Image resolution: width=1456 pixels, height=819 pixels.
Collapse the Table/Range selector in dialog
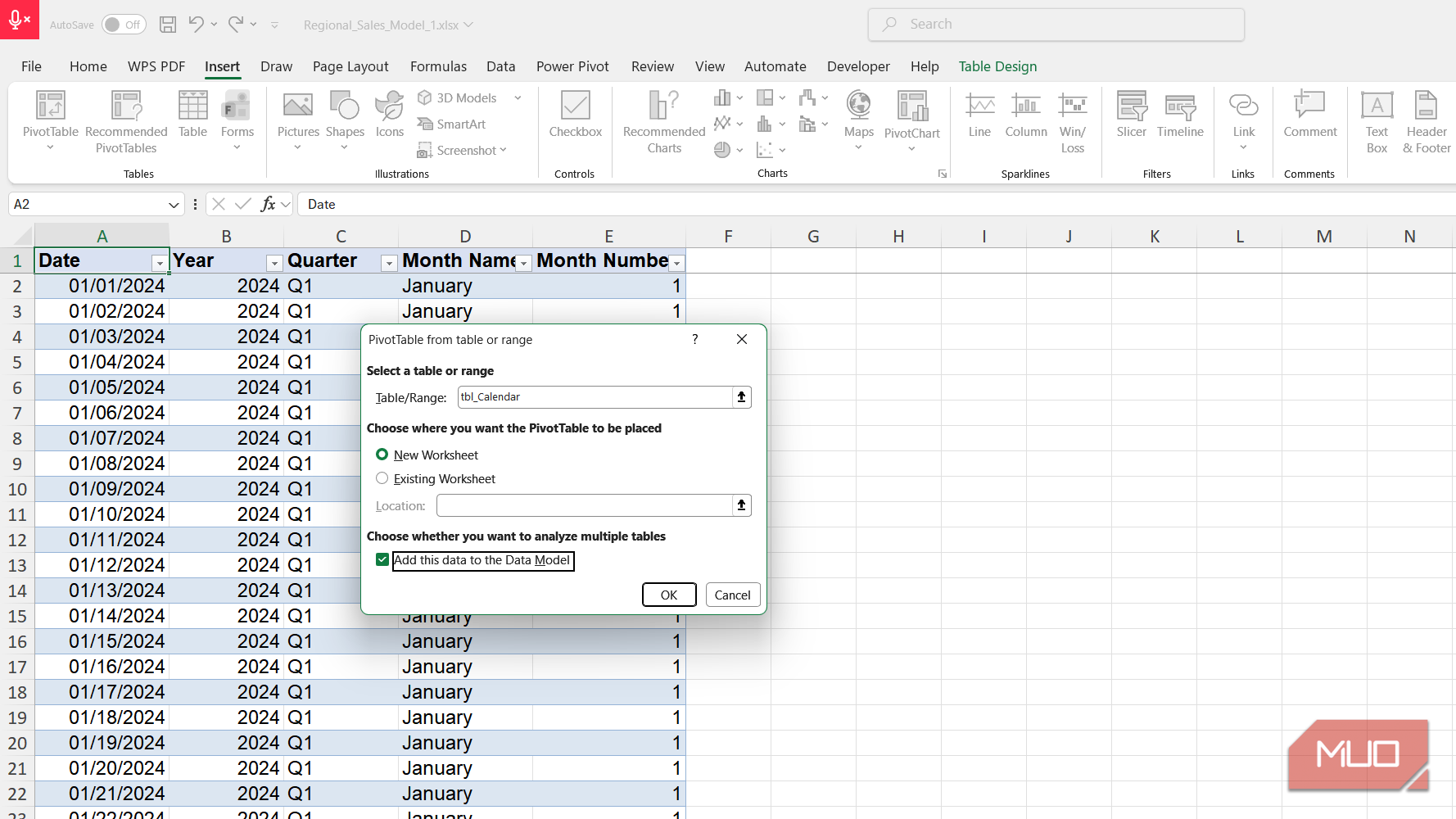741,397
